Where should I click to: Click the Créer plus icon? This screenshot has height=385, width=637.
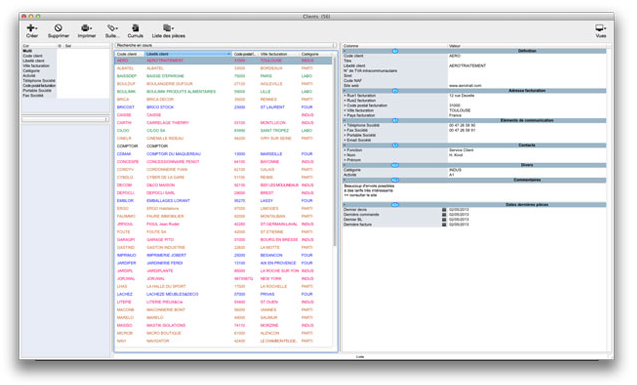tap(31, 28)
